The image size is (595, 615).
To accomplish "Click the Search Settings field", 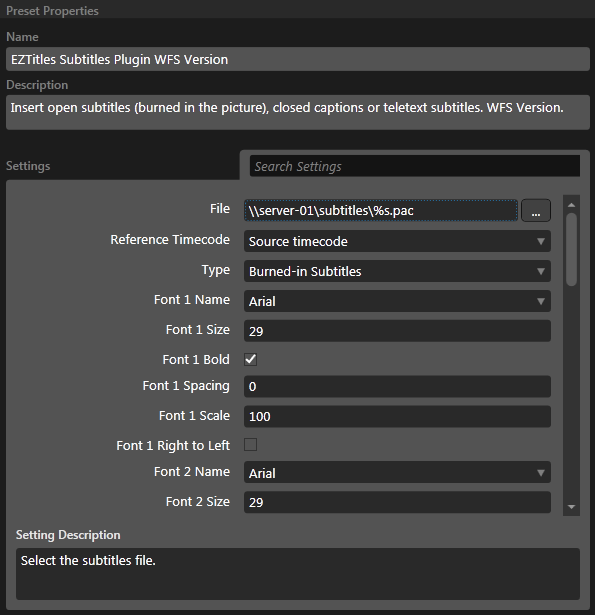I will point(415,166).
